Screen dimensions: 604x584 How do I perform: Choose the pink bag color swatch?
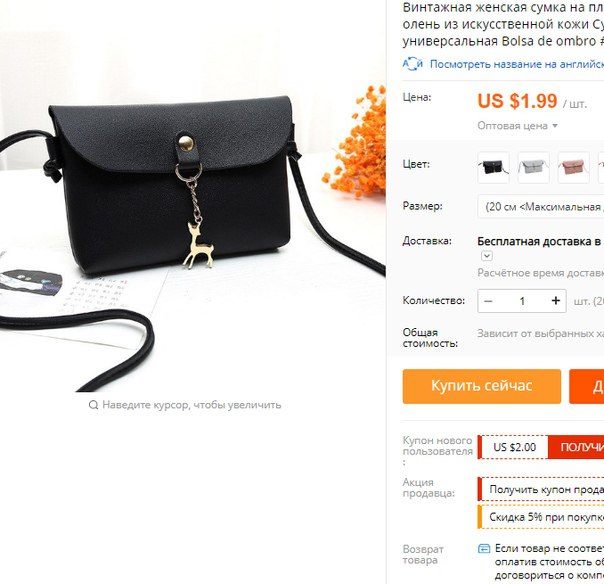tap(574, 168)
